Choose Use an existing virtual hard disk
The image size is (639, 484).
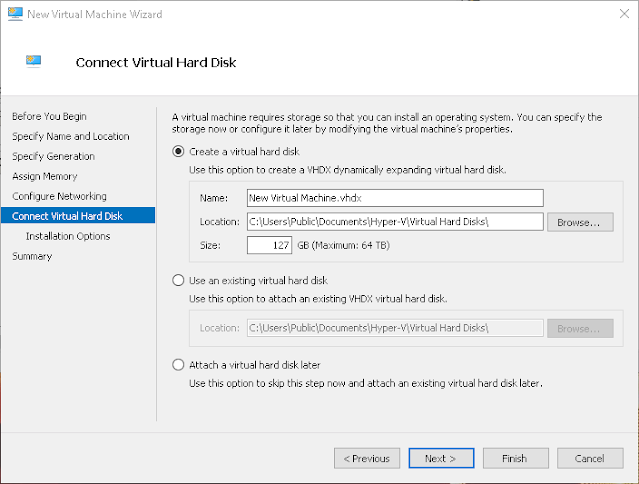[179, 280]
